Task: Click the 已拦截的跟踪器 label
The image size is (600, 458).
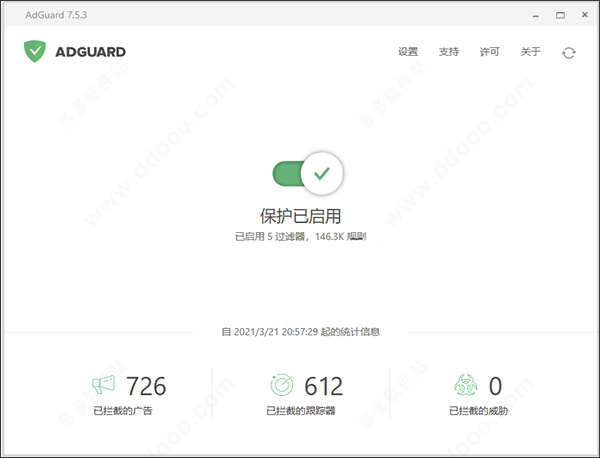Action: (301, 411)
